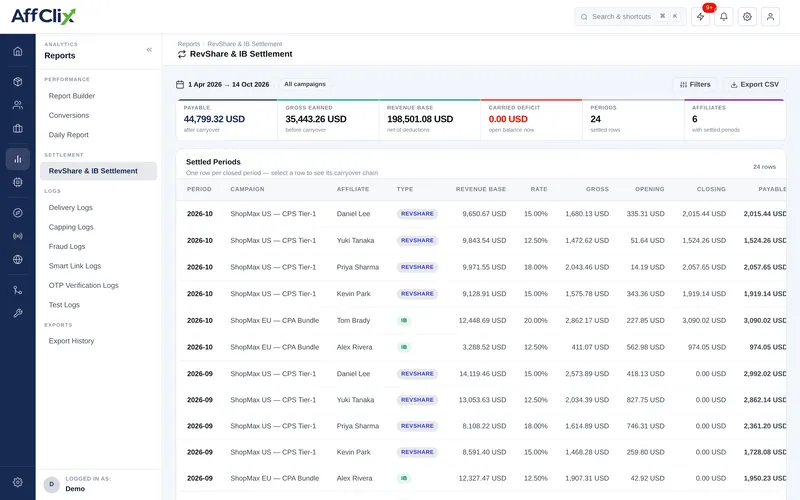Click 20.00% rate cell

click(x=536, y=320)
